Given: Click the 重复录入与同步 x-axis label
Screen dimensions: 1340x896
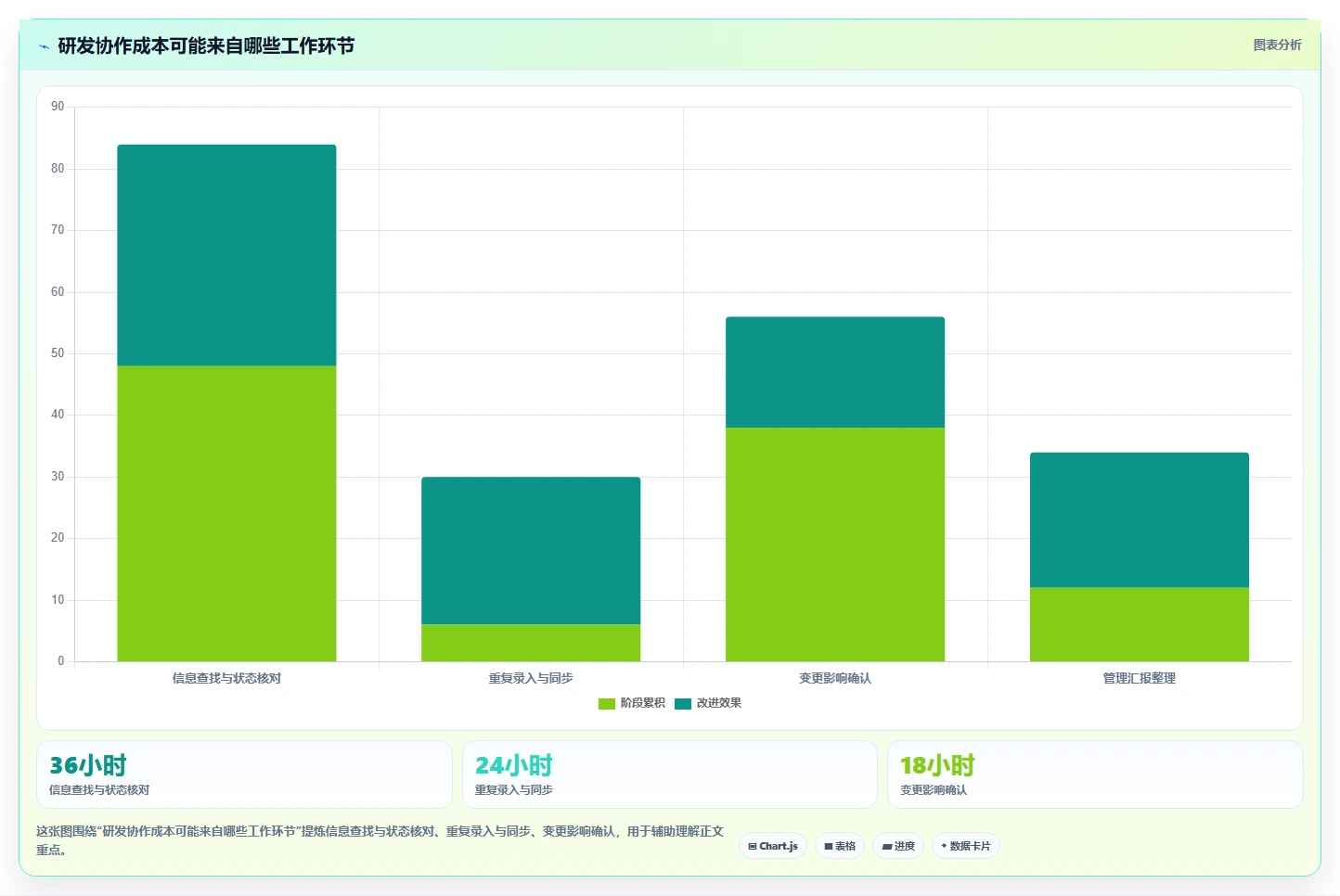Looking at the screenshot, I should pyautogui.click(x=531, y=678).
